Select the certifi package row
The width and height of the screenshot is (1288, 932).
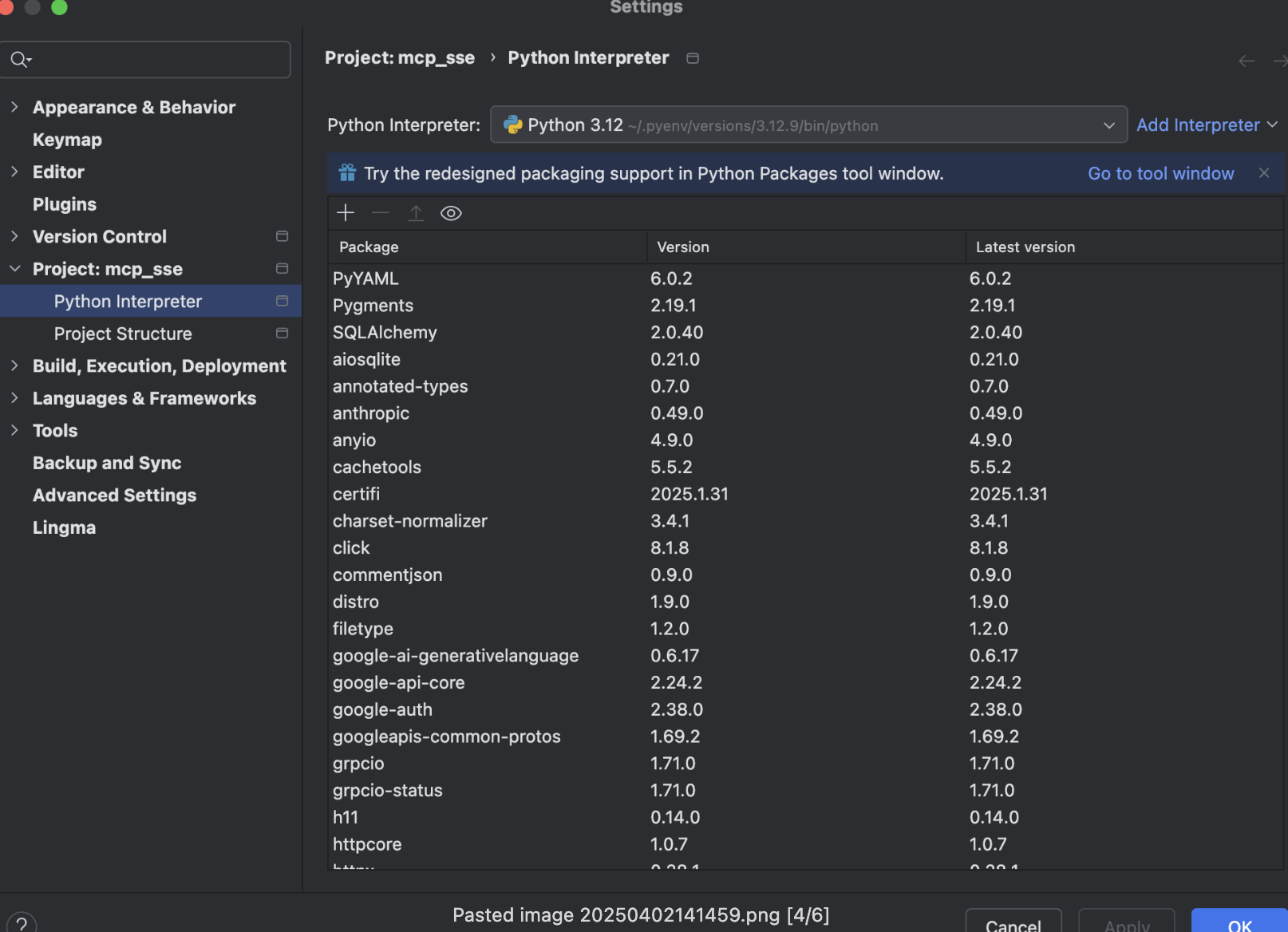805,494
